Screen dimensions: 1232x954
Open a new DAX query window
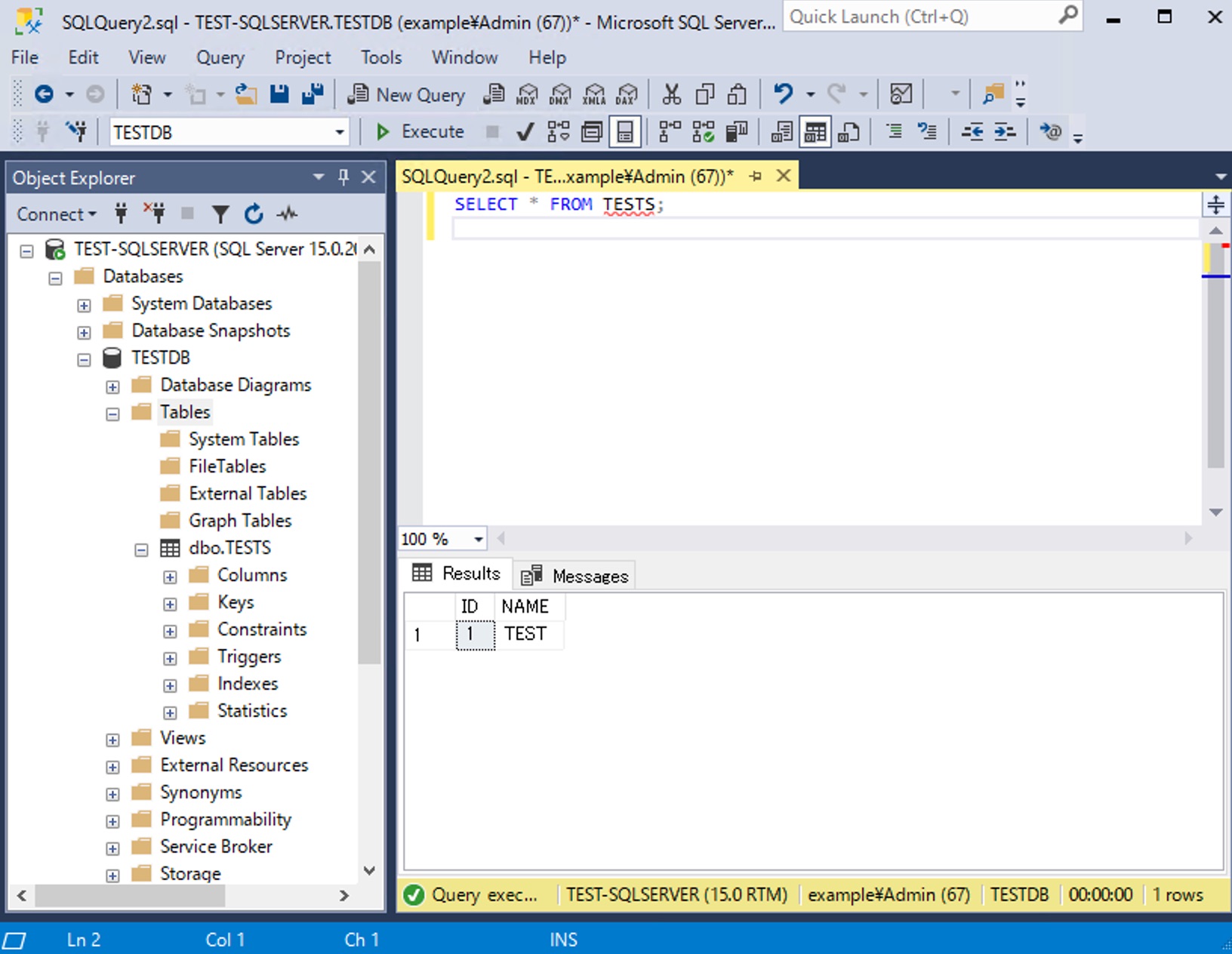pos(625,94)
